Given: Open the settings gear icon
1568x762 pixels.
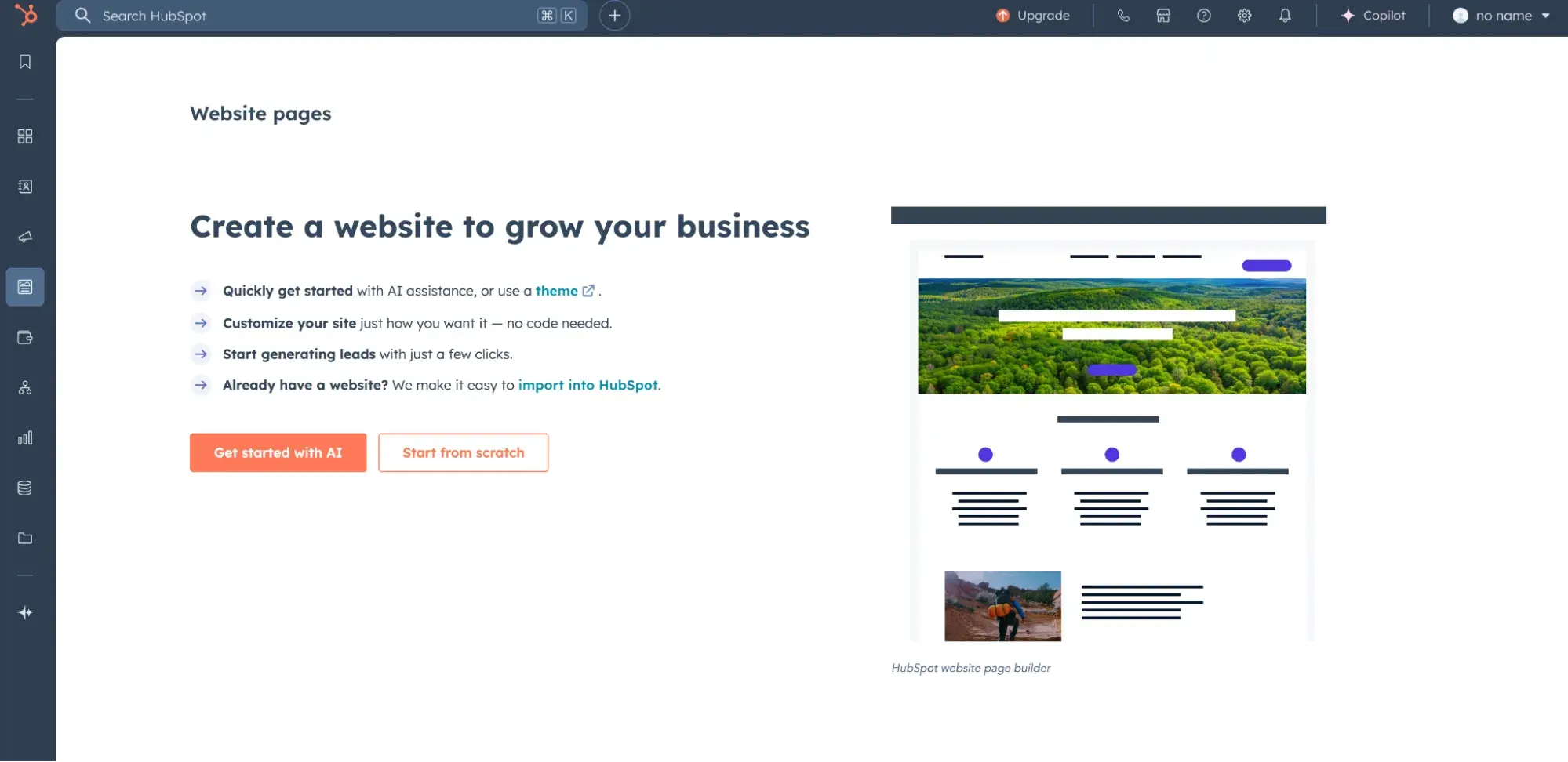Looking at the screenshot, I should 1244,16.
